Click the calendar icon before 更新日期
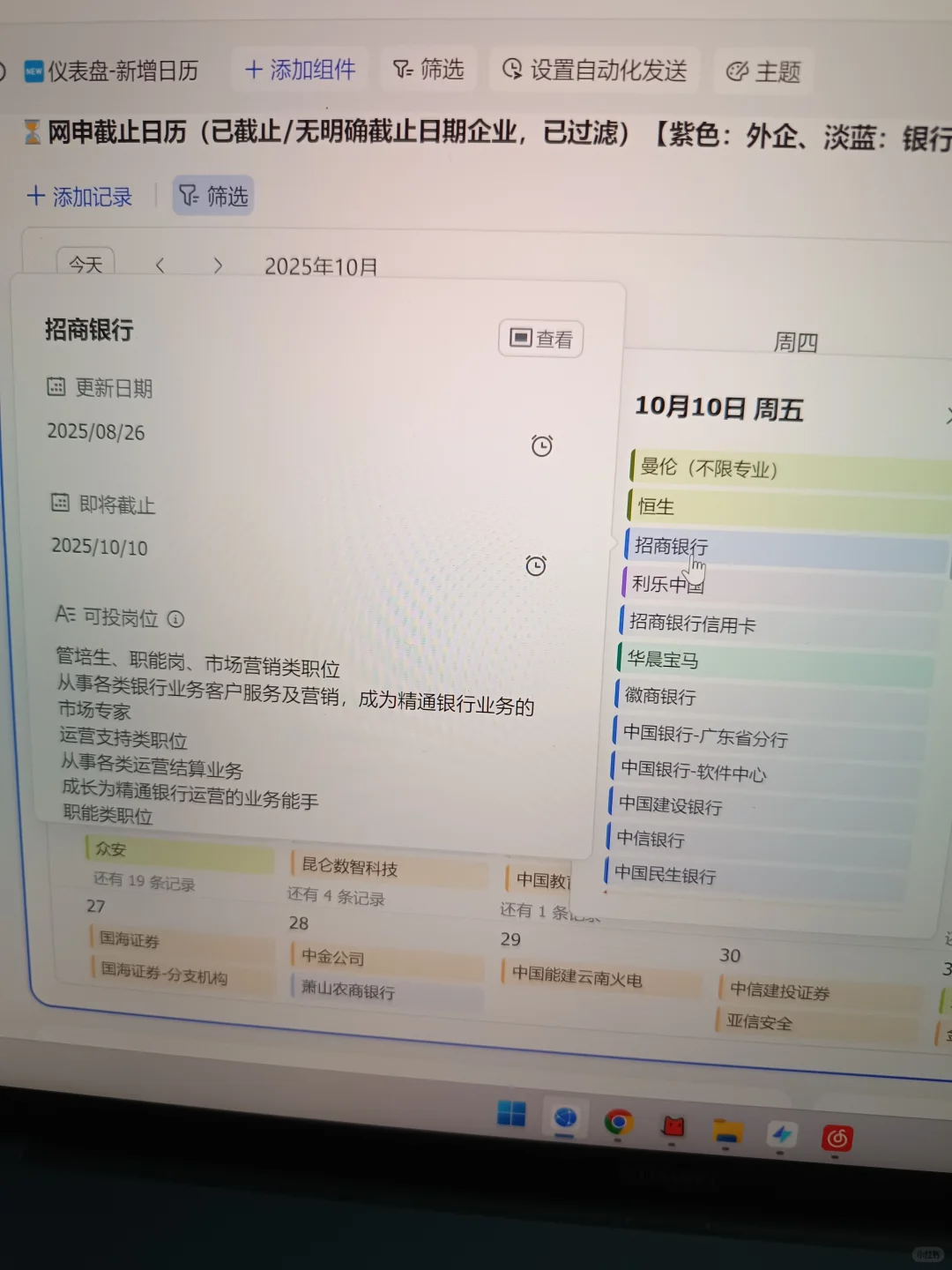The width and height of the screenshot is (952, 1270). coord(56,386)
